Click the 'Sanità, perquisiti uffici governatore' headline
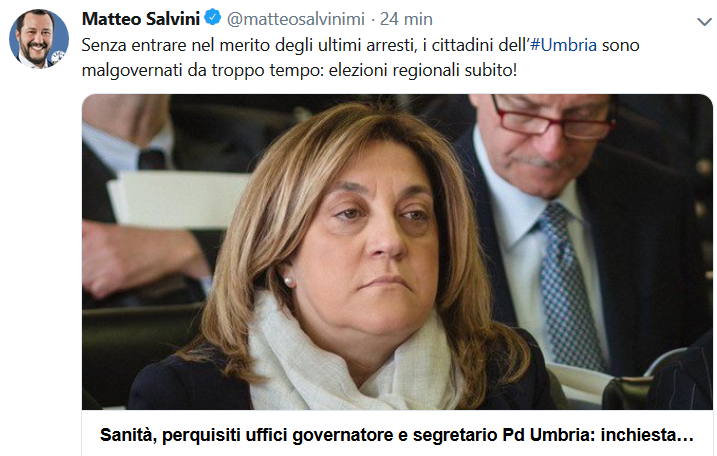This screenshot has height=456, width=717. (397, 435)
